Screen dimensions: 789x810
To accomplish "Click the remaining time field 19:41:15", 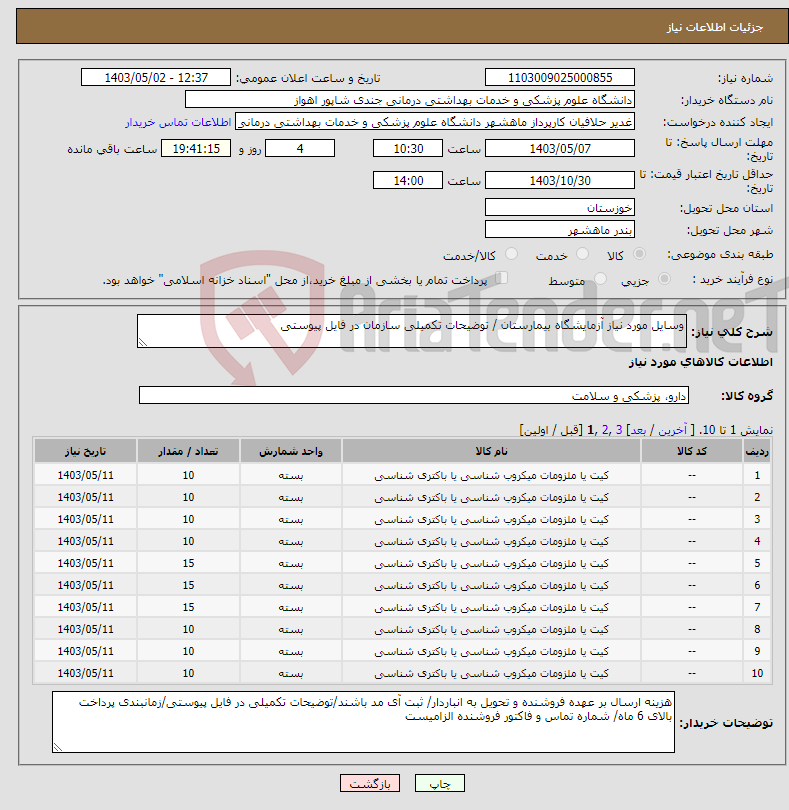I will coord(196,149).
